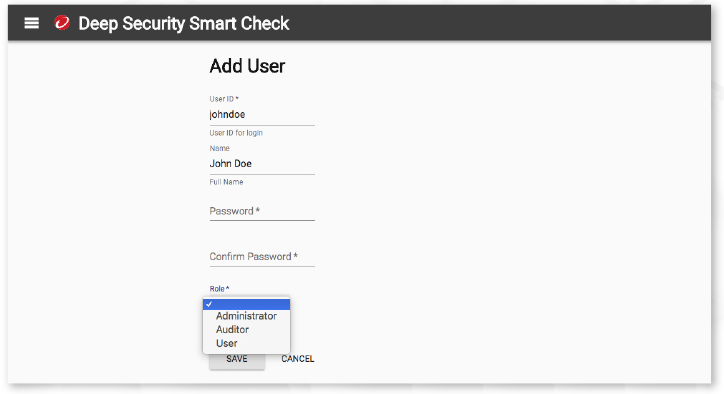This screenshot has height=394, width=724.
Task: Focus the User ID field containing johndoe
Action: pyautogui.click(x=262, y=115)
